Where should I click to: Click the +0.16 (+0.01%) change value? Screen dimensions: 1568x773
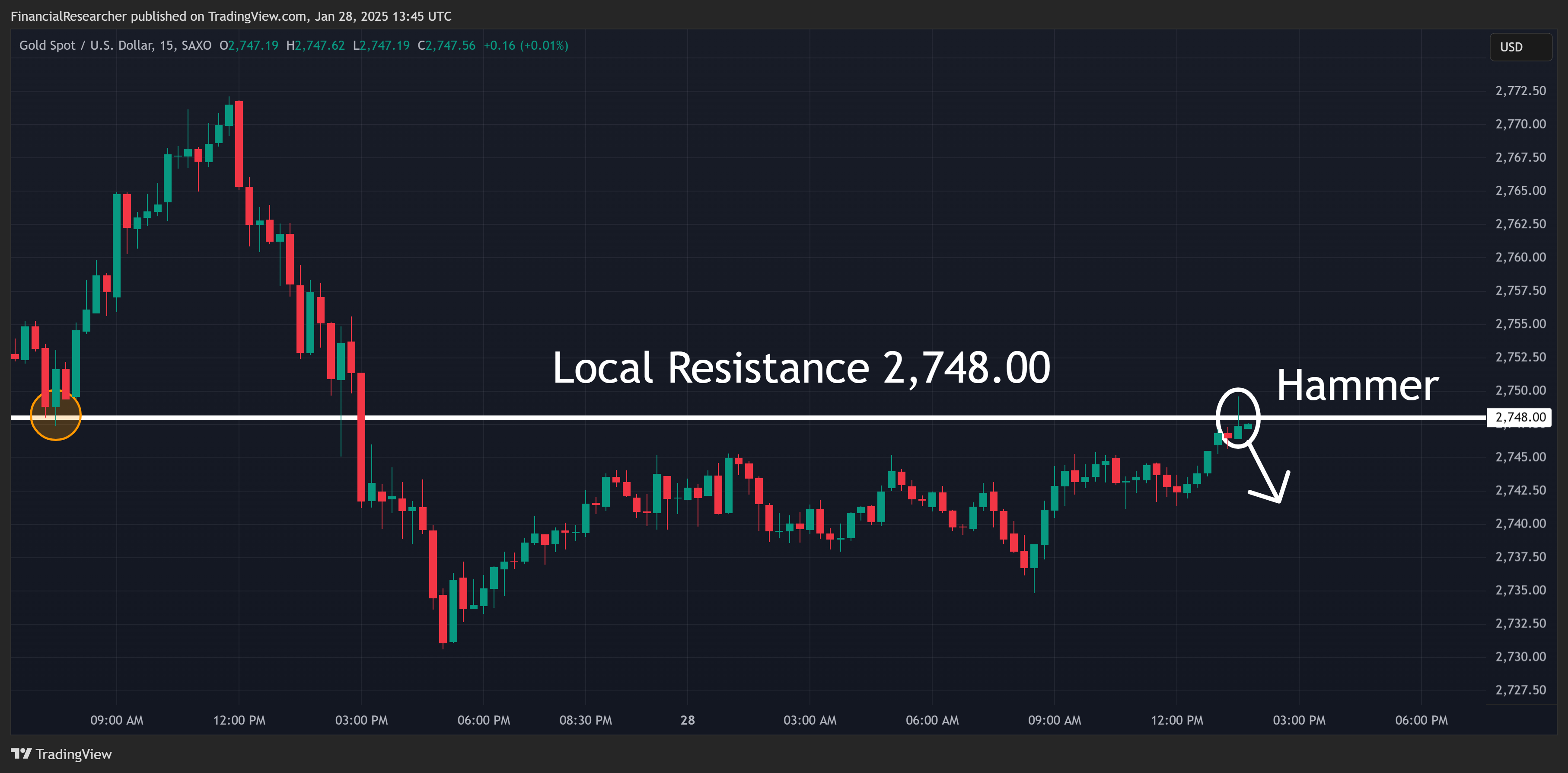pos(526,46)
